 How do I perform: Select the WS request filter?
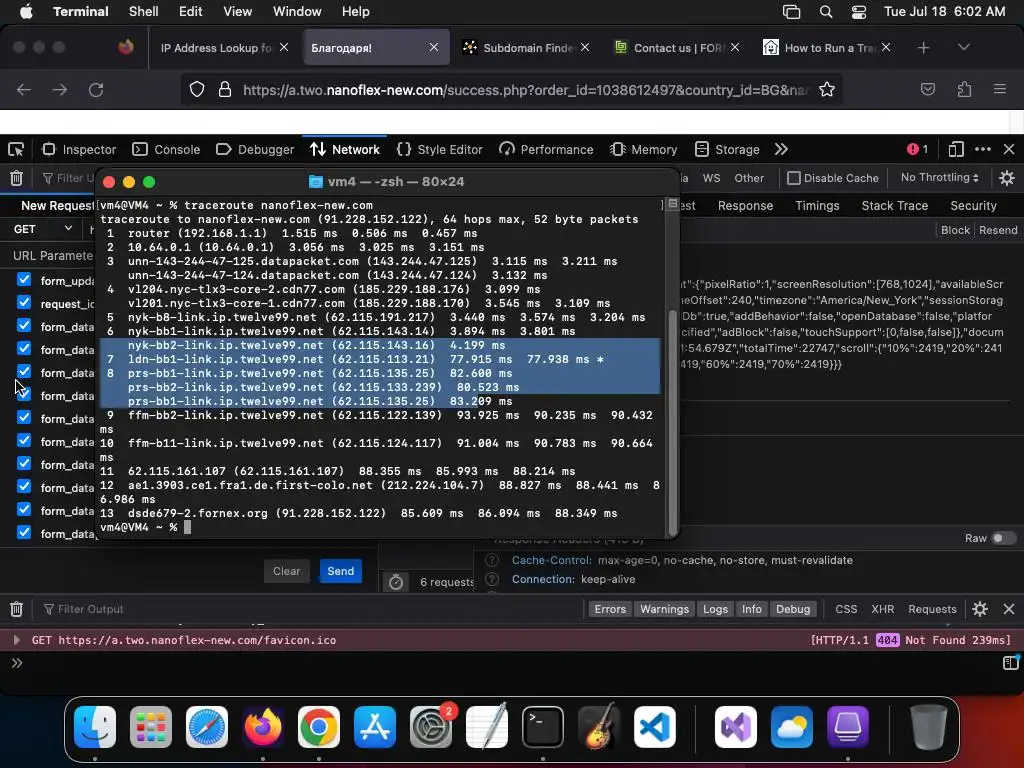pos(711,178)
